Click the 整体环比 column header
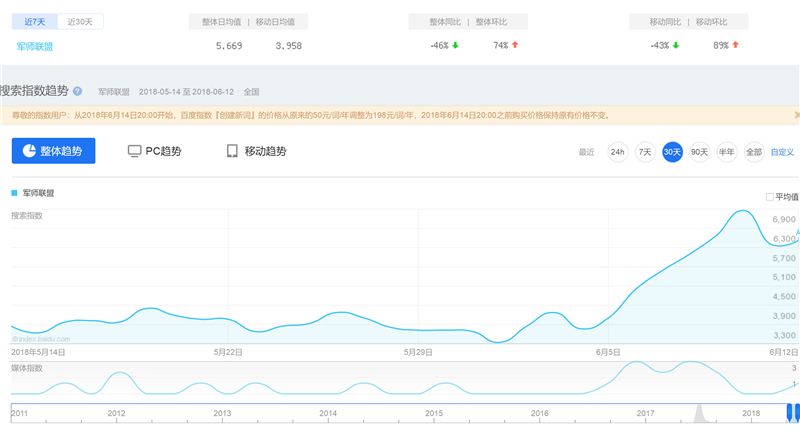This screenshot has width=800, height=431. click(x=491, y=22)
